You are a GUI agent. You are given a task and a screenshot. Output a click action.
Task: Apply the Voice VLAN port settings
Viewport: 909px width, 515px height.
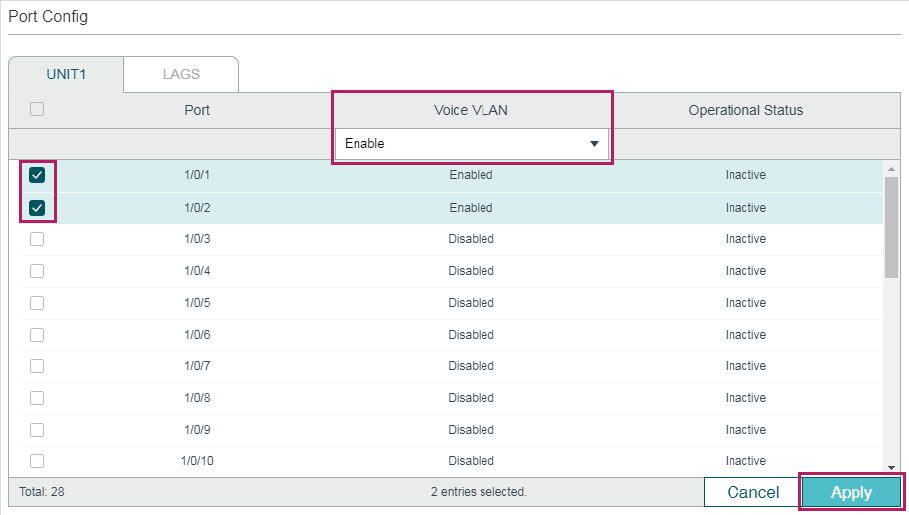coord(851,492)
